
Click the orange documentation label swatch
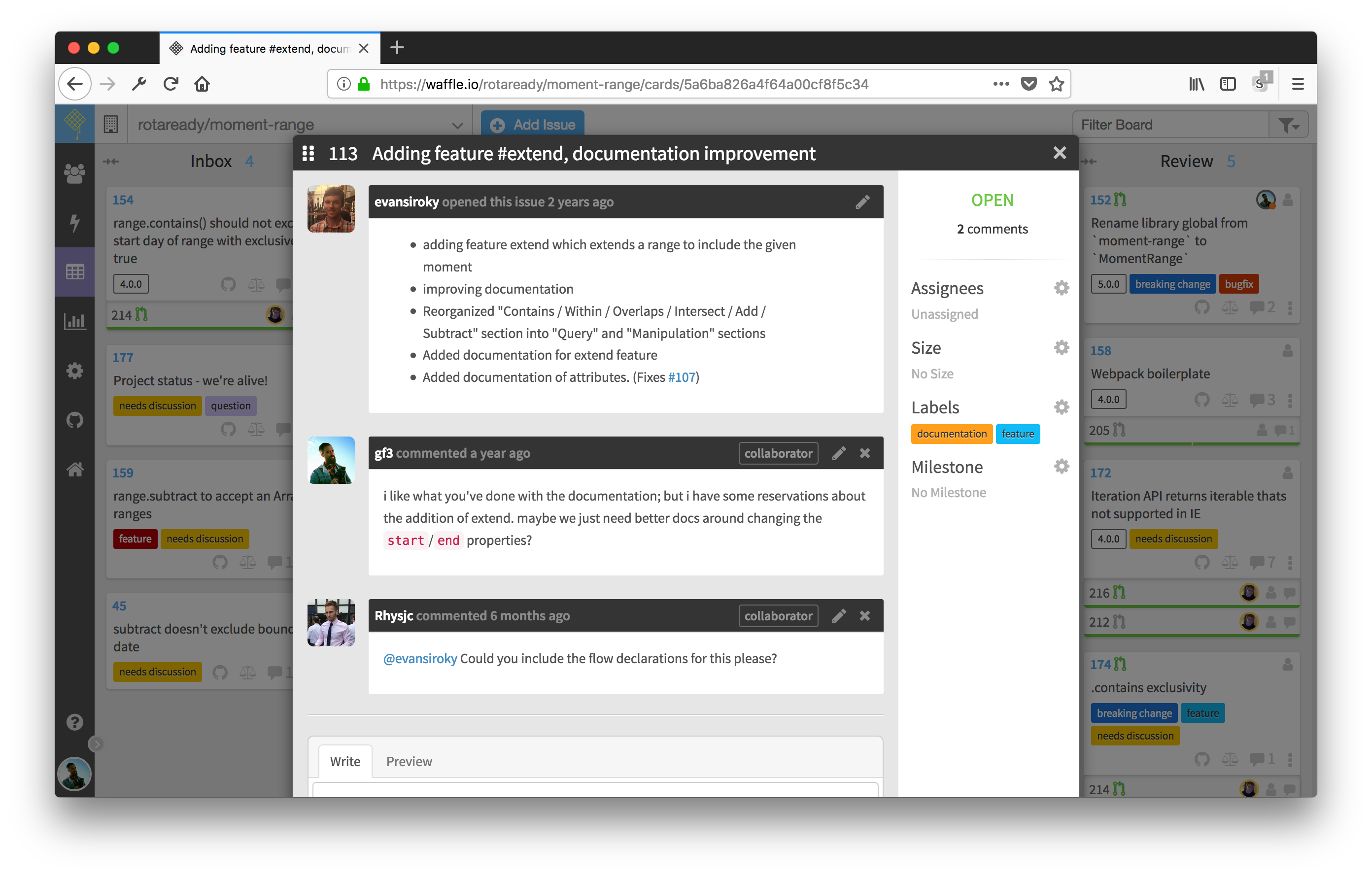coord(951,434)
